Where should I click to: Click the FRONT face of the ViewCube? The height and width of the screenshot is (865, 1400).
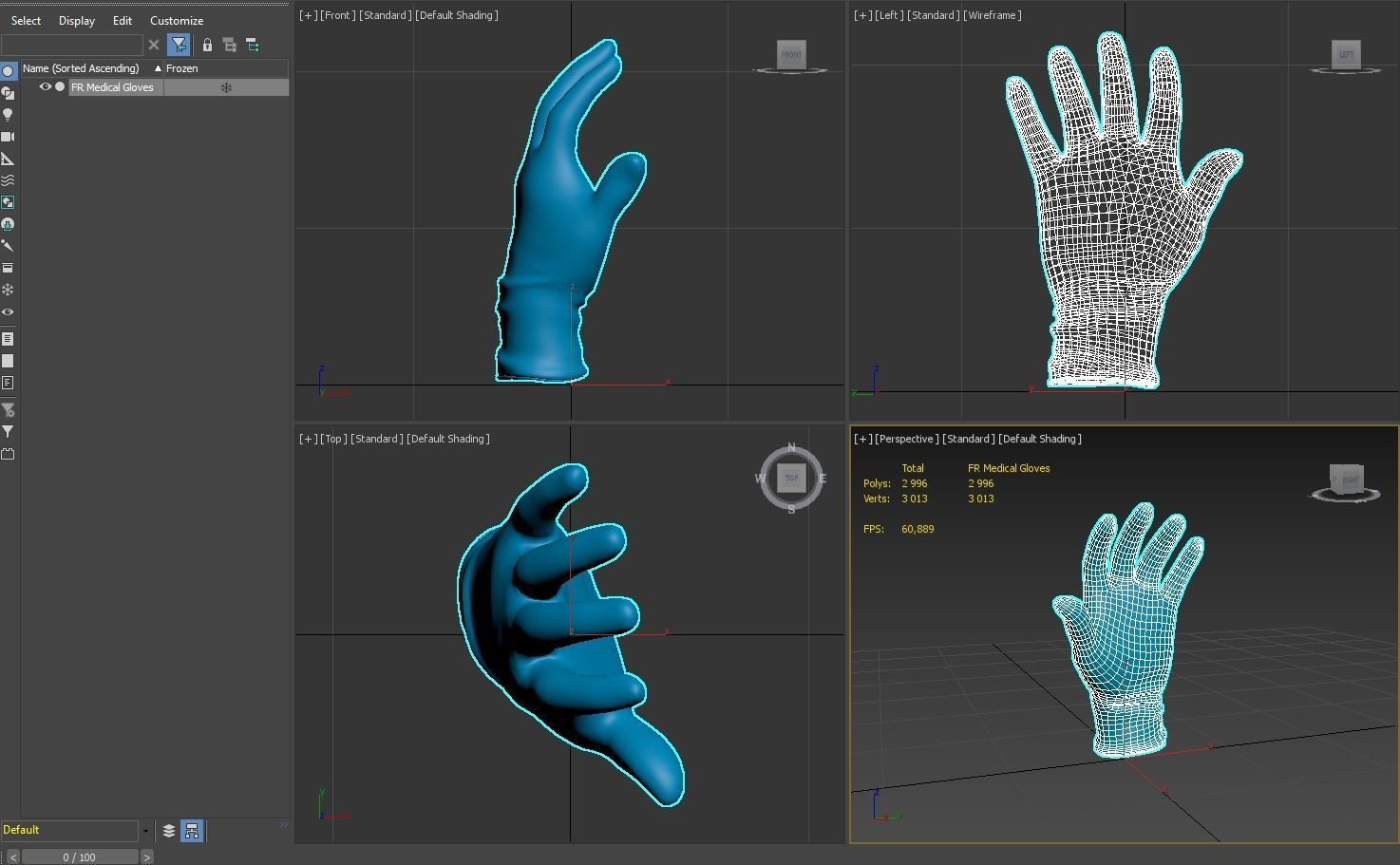click(x=791, y=54)
